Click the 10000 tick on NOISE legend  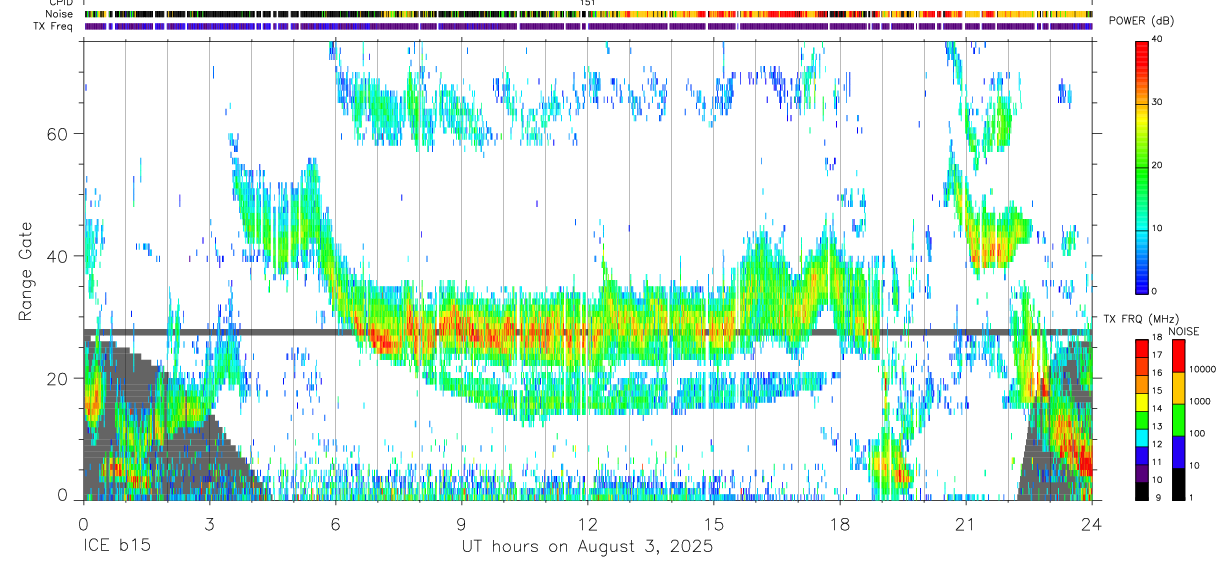coord(1202,369)
